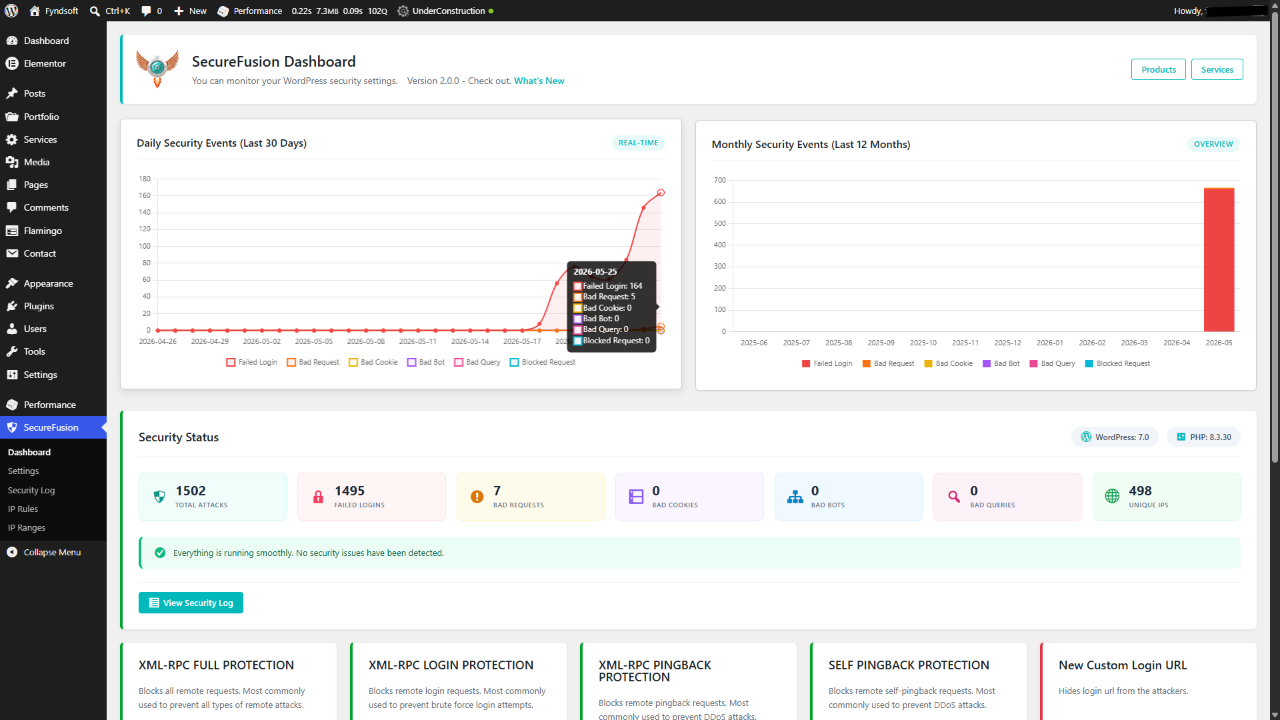Open the Performance cube icon in admin bar
The width and height of the screenshot is (1280, 720).
click(x=224, y=11)
